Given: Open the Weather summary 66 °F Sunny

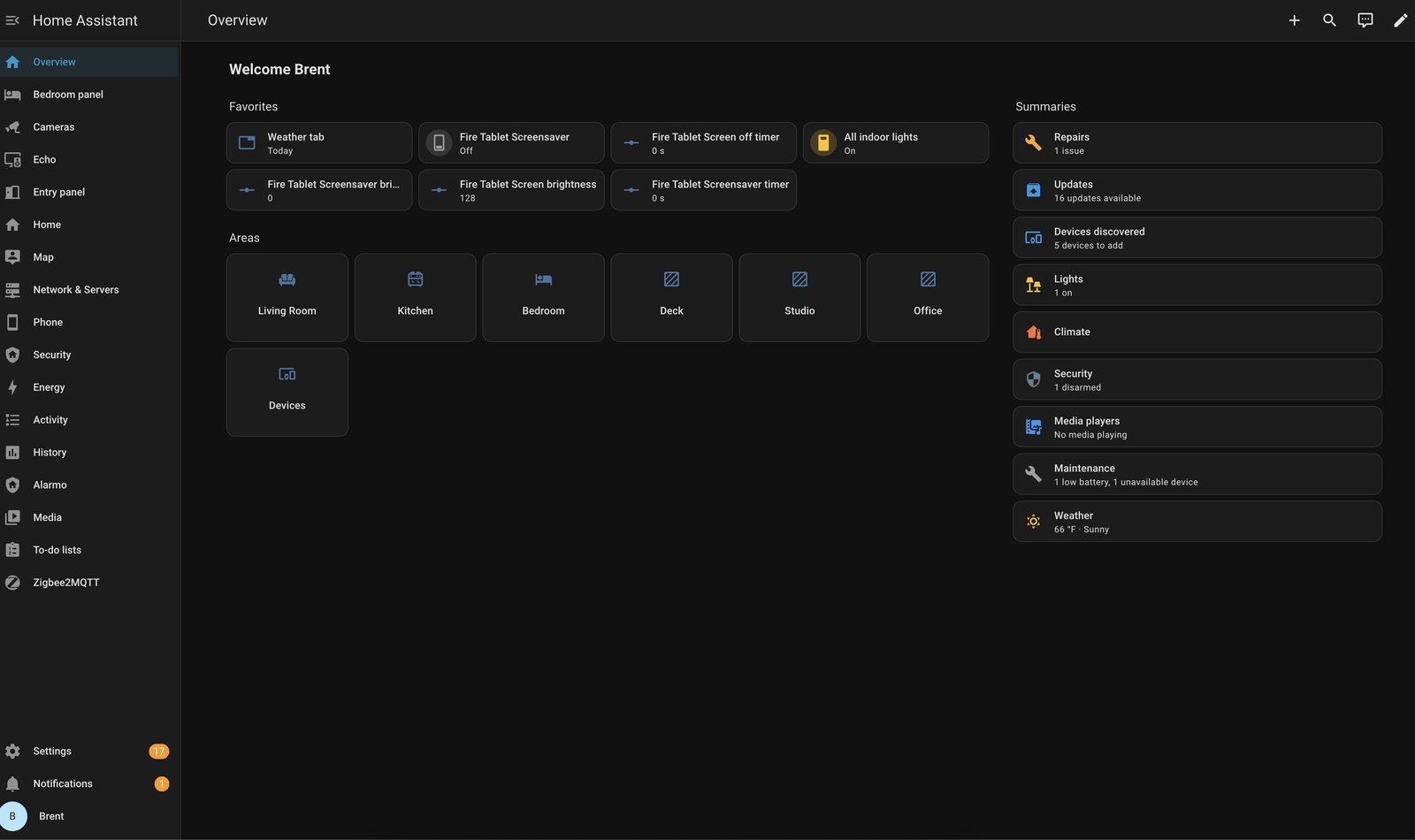Looking at the screenshot, I should [1197, 522].
